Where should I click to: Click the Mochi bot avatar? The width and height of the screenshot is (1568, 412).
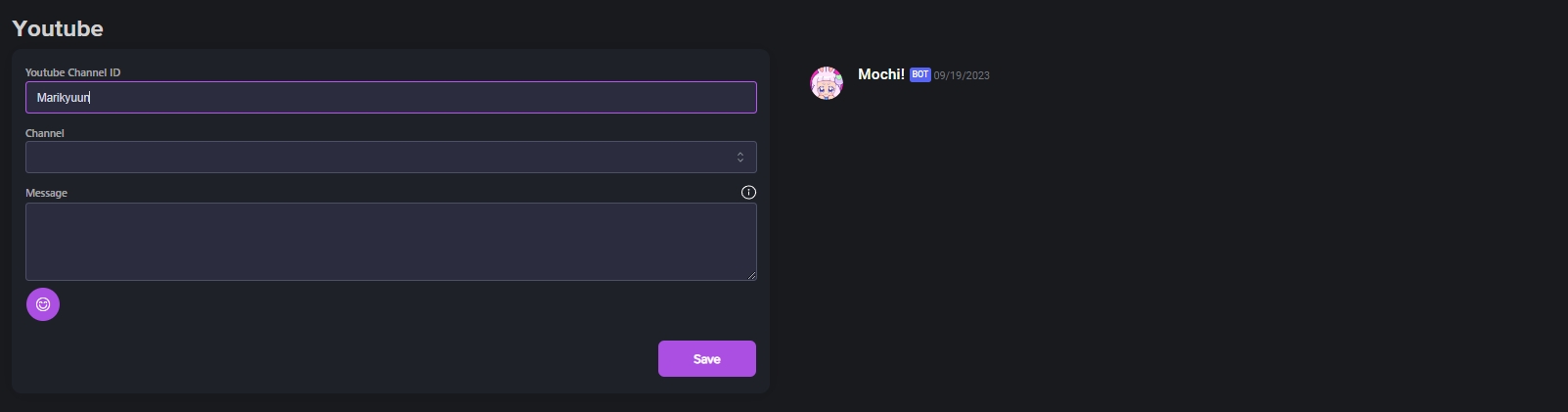827,83
